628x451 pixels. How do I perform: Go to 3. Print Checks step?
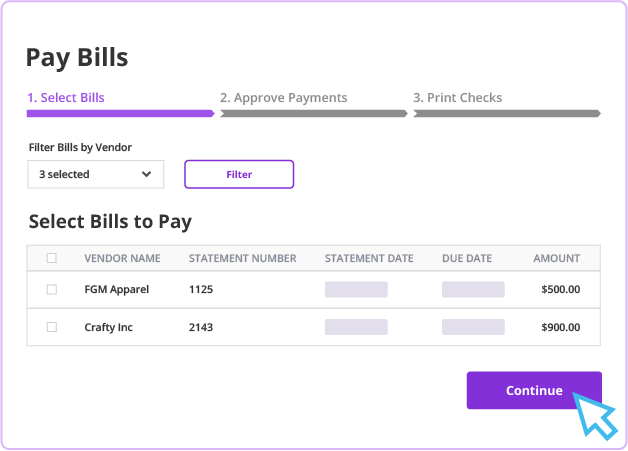click(x=457, y=97)
